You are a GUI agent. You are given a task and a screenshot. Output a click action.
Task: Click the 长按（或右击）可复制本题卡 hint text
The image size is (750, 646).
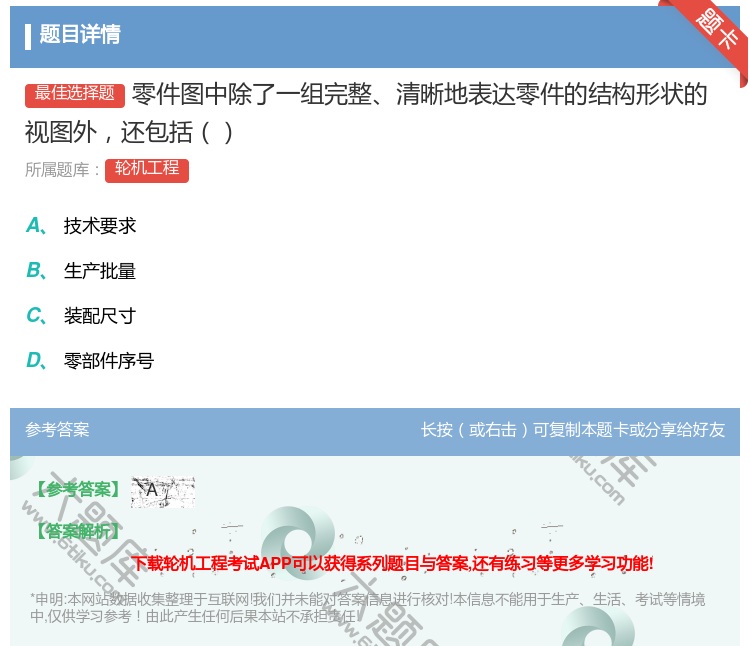pyautogui.click(x=573, y=430)
